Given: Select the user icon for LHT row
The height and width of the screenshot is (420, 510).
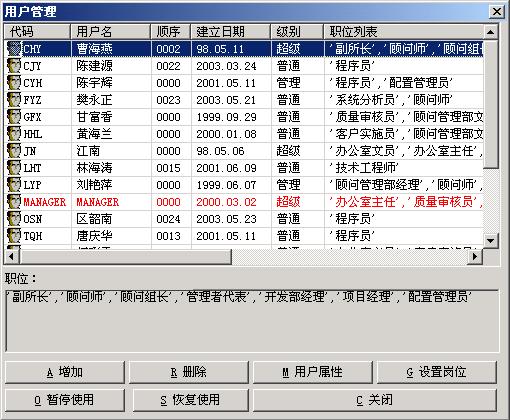Looking at the screenshot, I should 14,168.
